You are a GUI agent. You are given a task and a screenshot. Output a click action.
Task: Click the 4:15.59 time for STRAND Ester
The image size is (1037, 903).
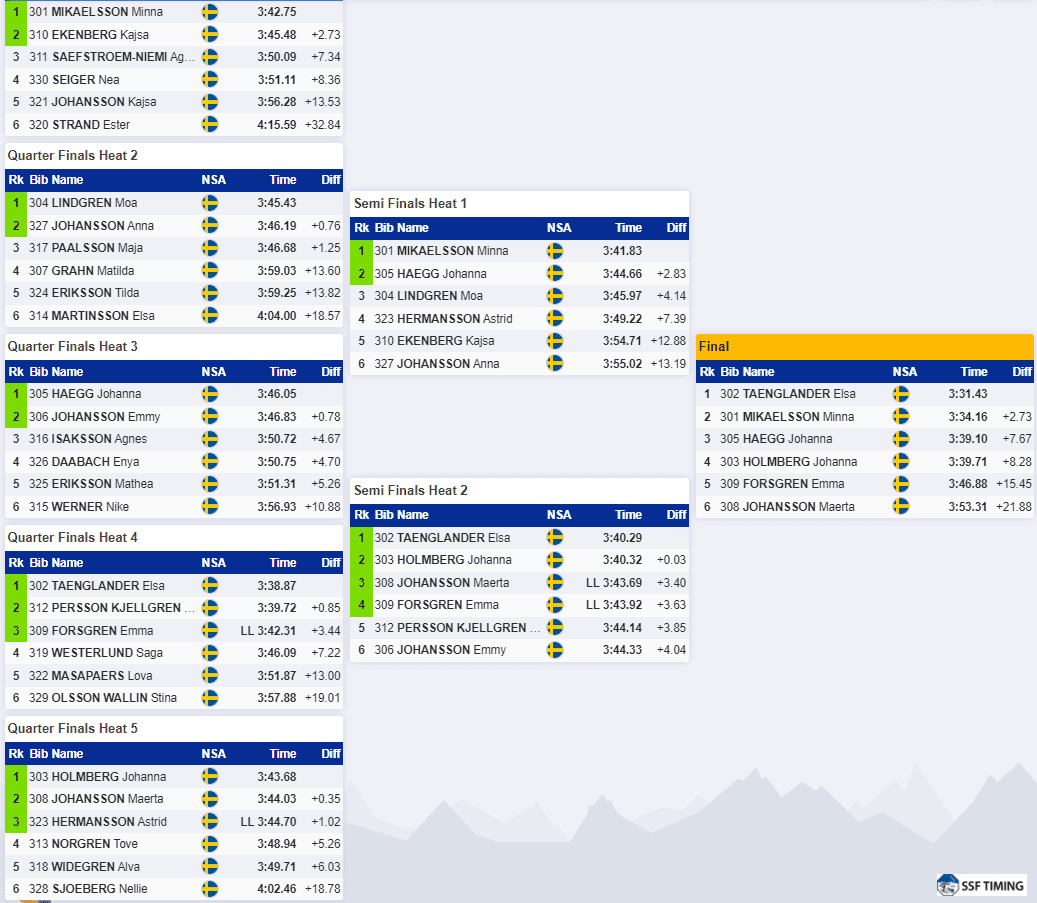(x=276, y=124)
